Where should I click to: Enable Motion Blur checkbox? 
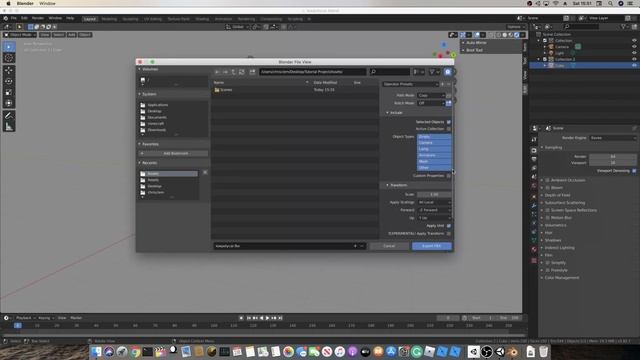[x=547, y=218]
